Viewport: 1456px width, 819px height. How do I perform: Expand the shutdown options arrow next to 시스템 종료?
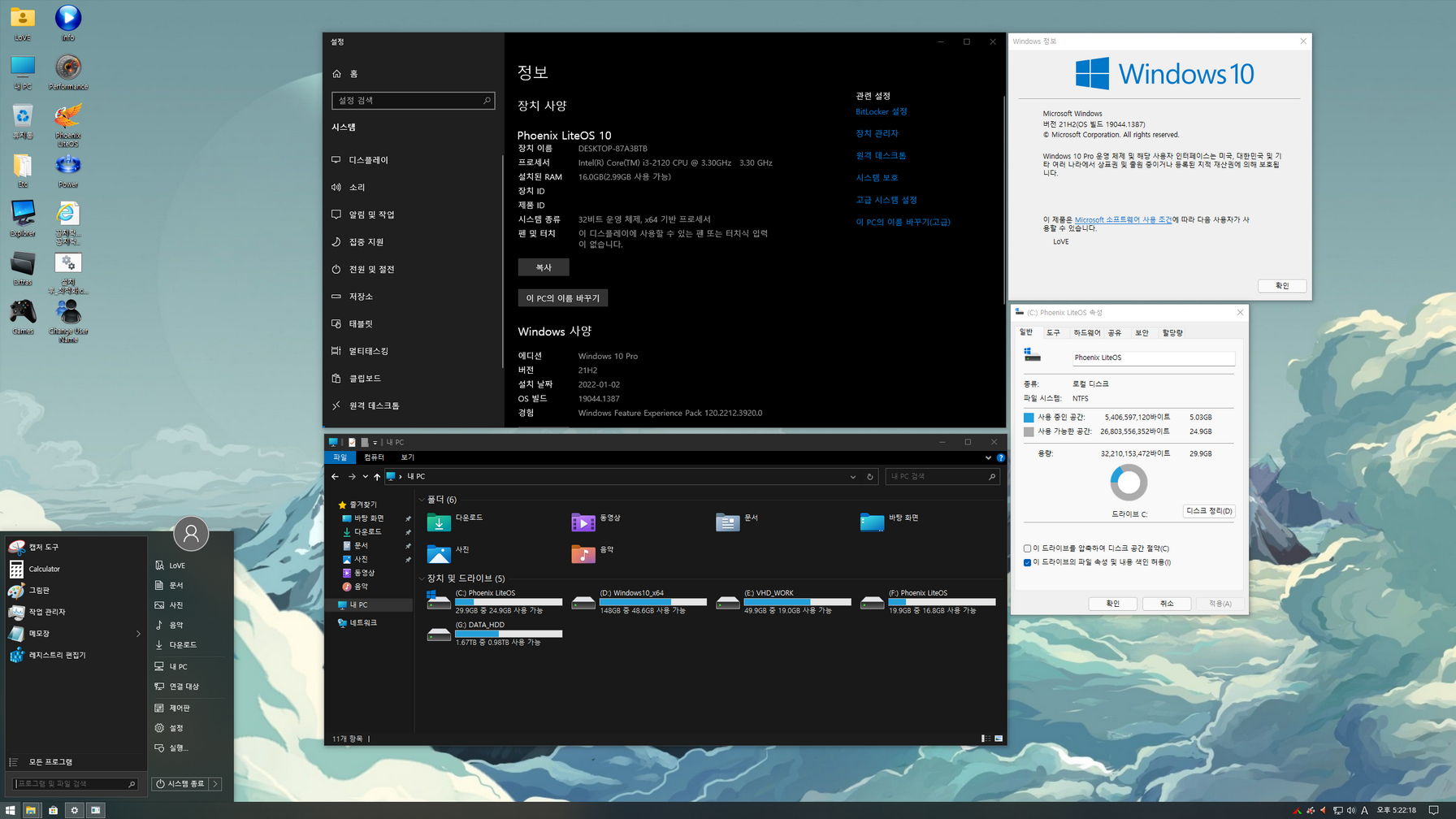(x=216, y=784)
